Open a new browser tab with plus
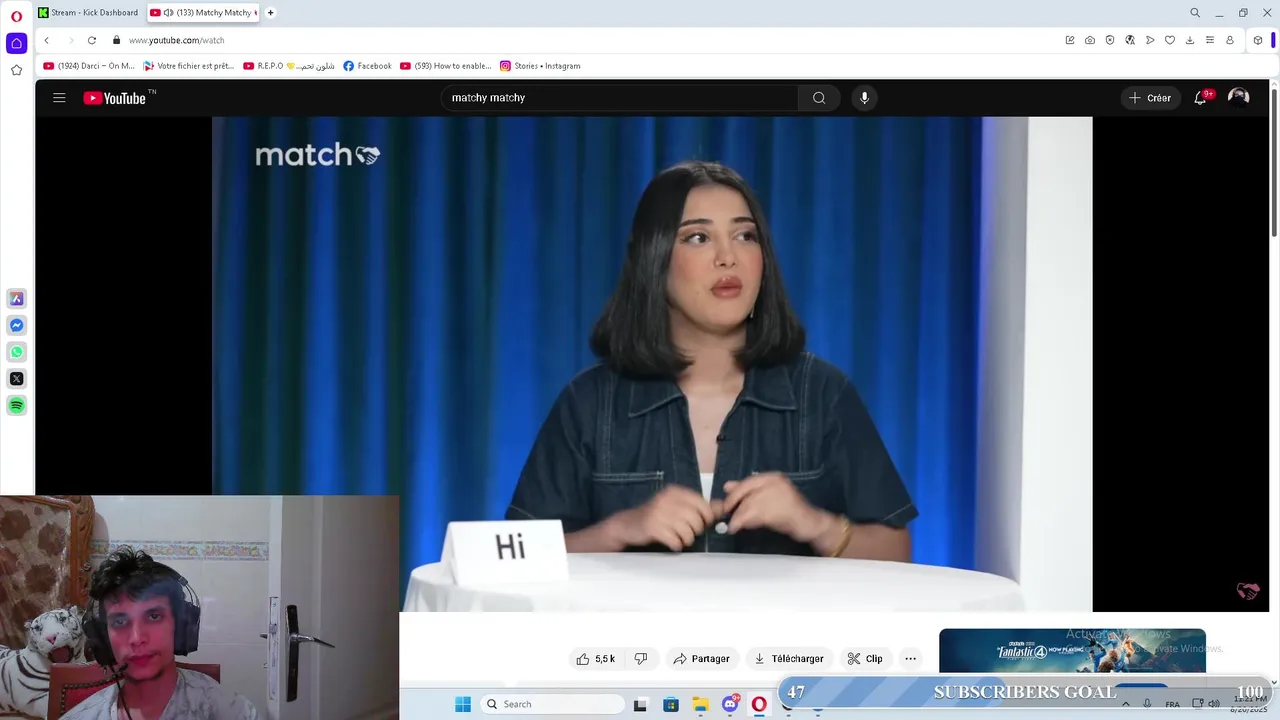 coord(270,13)
